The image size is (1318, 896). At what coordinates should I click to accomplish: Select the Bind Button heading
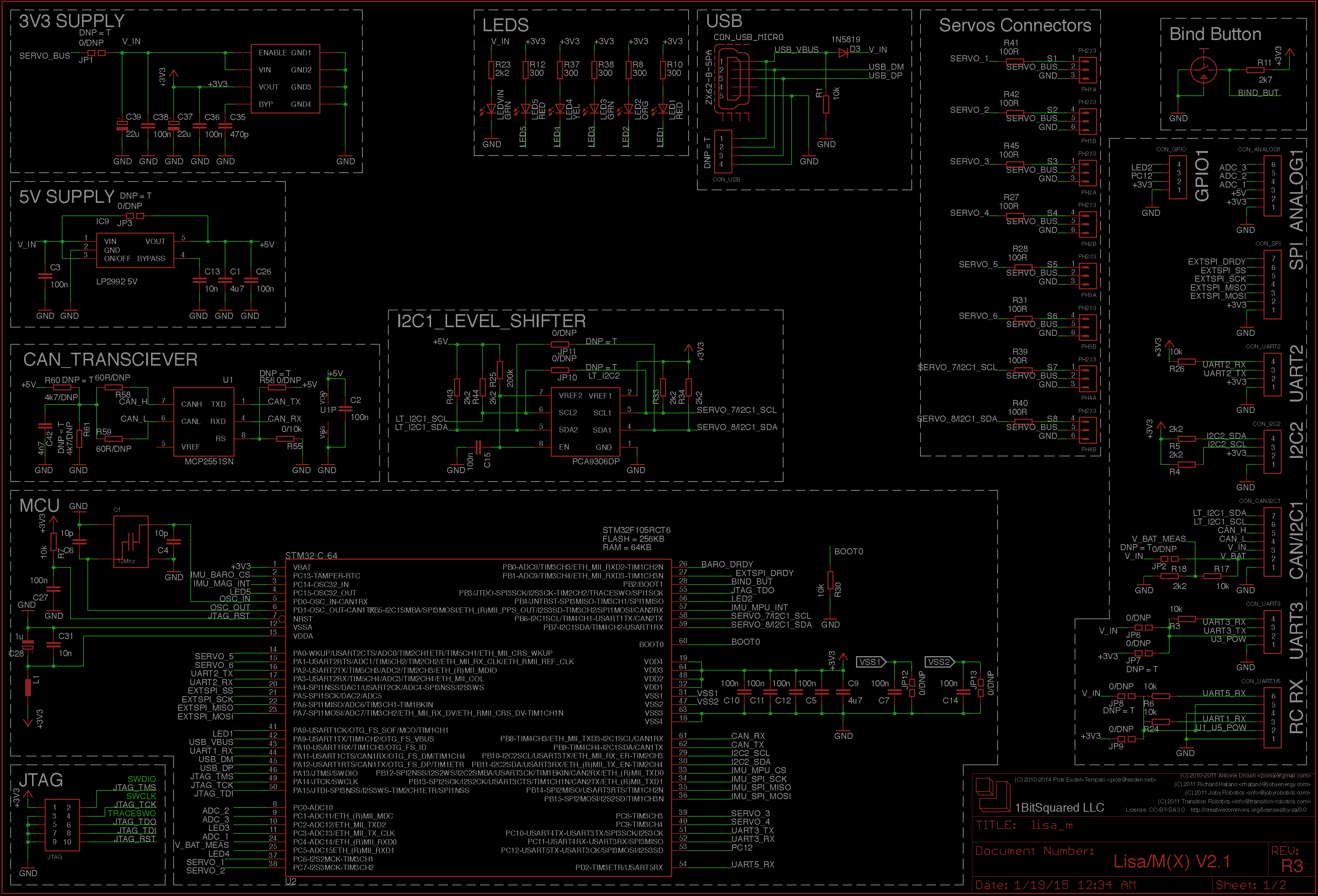coord(1215,34)
